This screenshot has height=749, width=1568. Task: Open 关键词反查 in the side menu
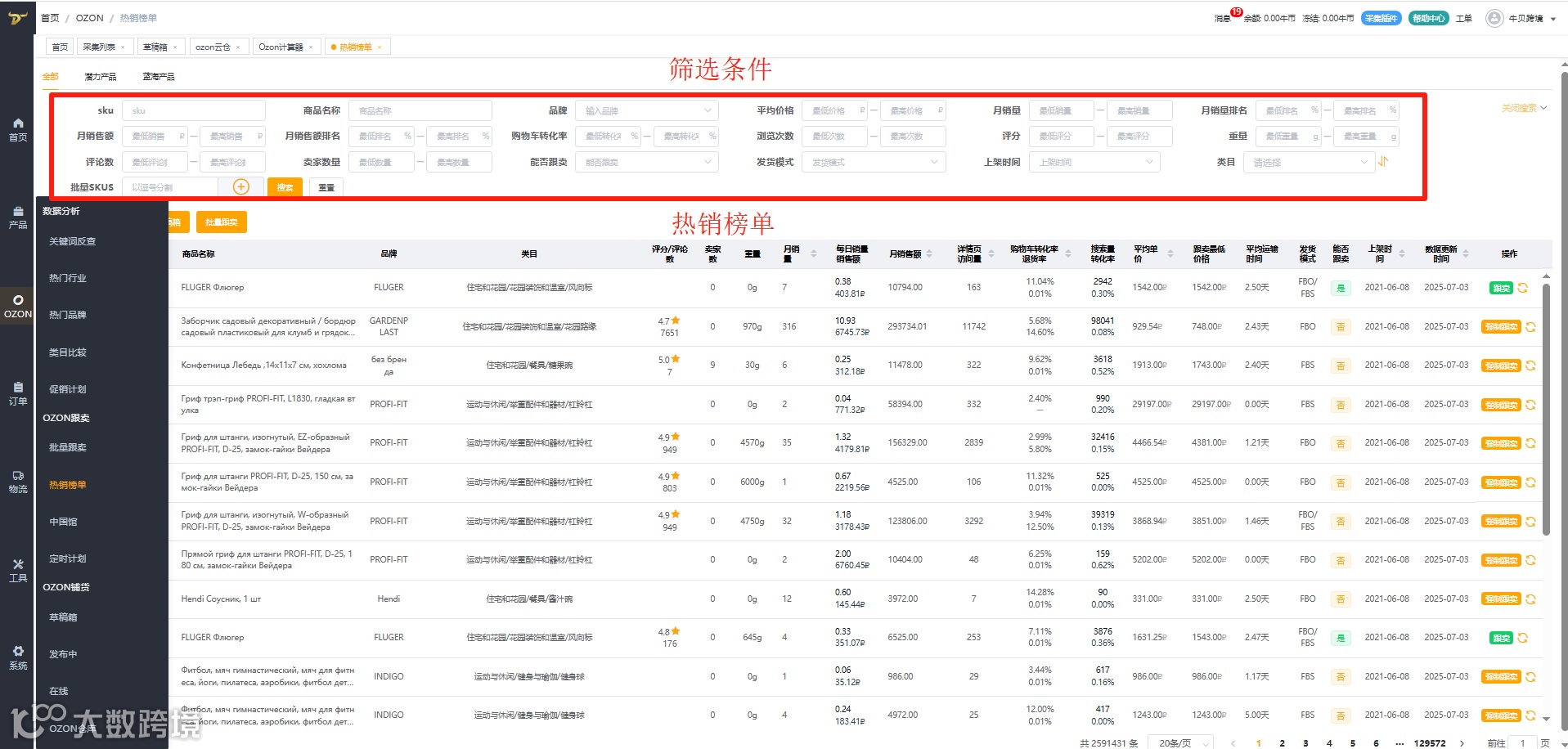point(73,241)
